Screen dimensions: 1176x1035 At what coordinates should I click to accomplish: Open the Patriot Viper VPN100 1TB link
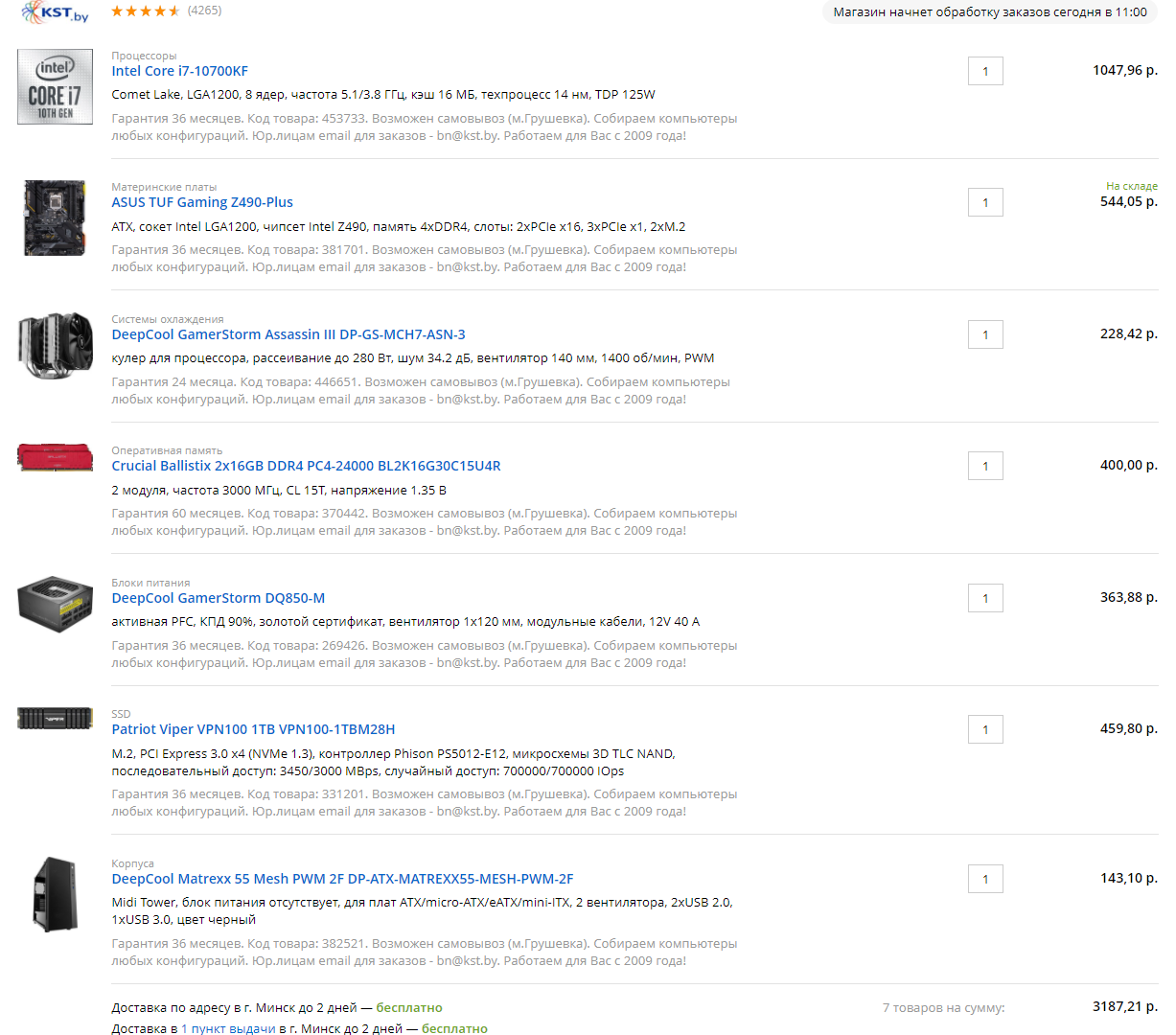[253, 729]
